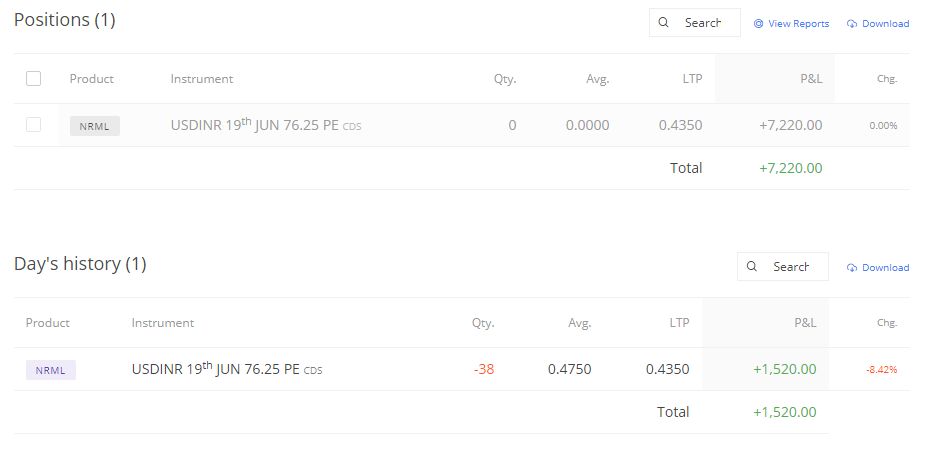The width and height of the screenshot is (926, 455).
Task: Select the USDINR 19th JUN position row
Action: pyautogui.click(x=267, y=126)
